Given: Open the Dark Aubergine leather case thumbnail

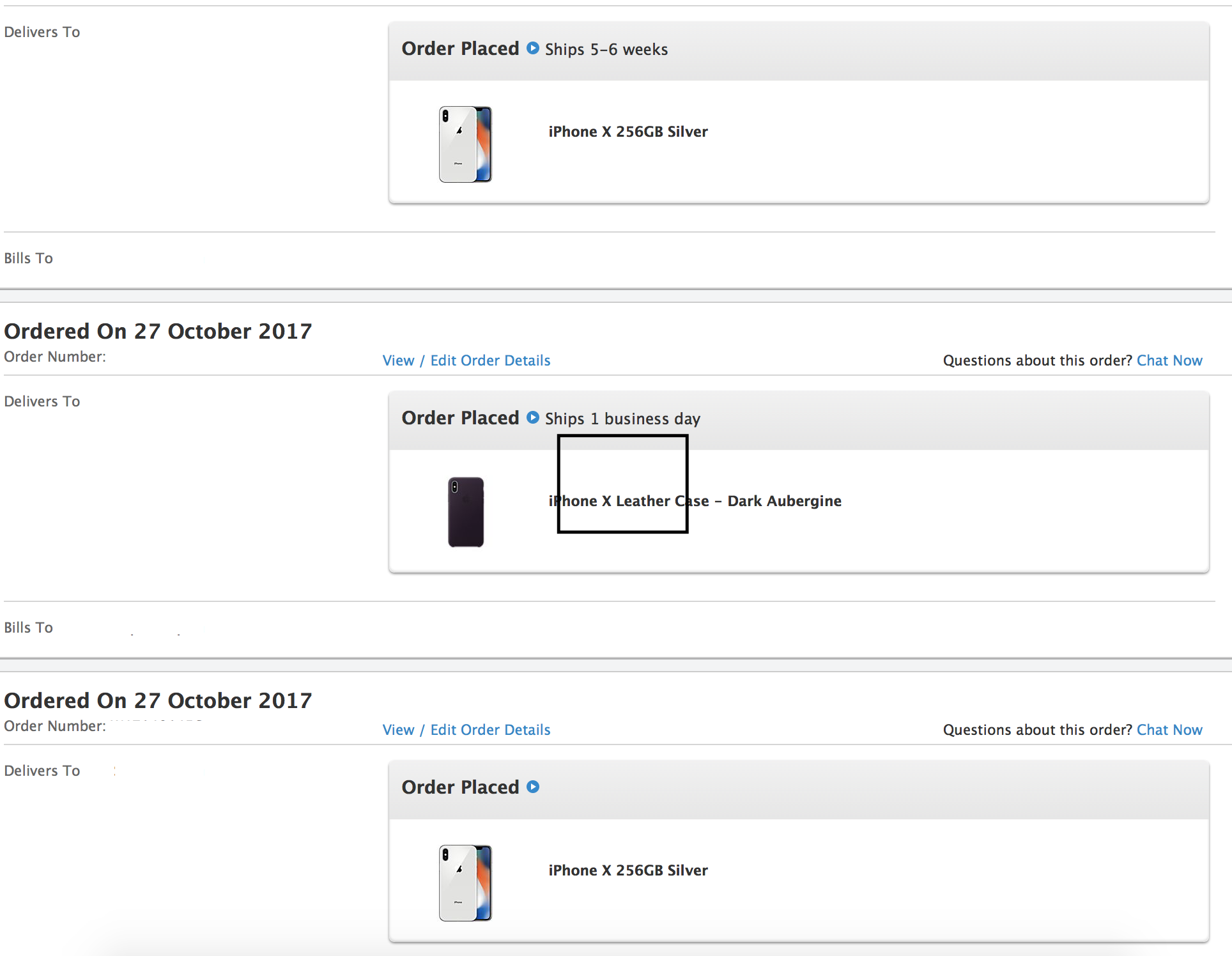Looking at the screenshot, I should pos(466,512).
